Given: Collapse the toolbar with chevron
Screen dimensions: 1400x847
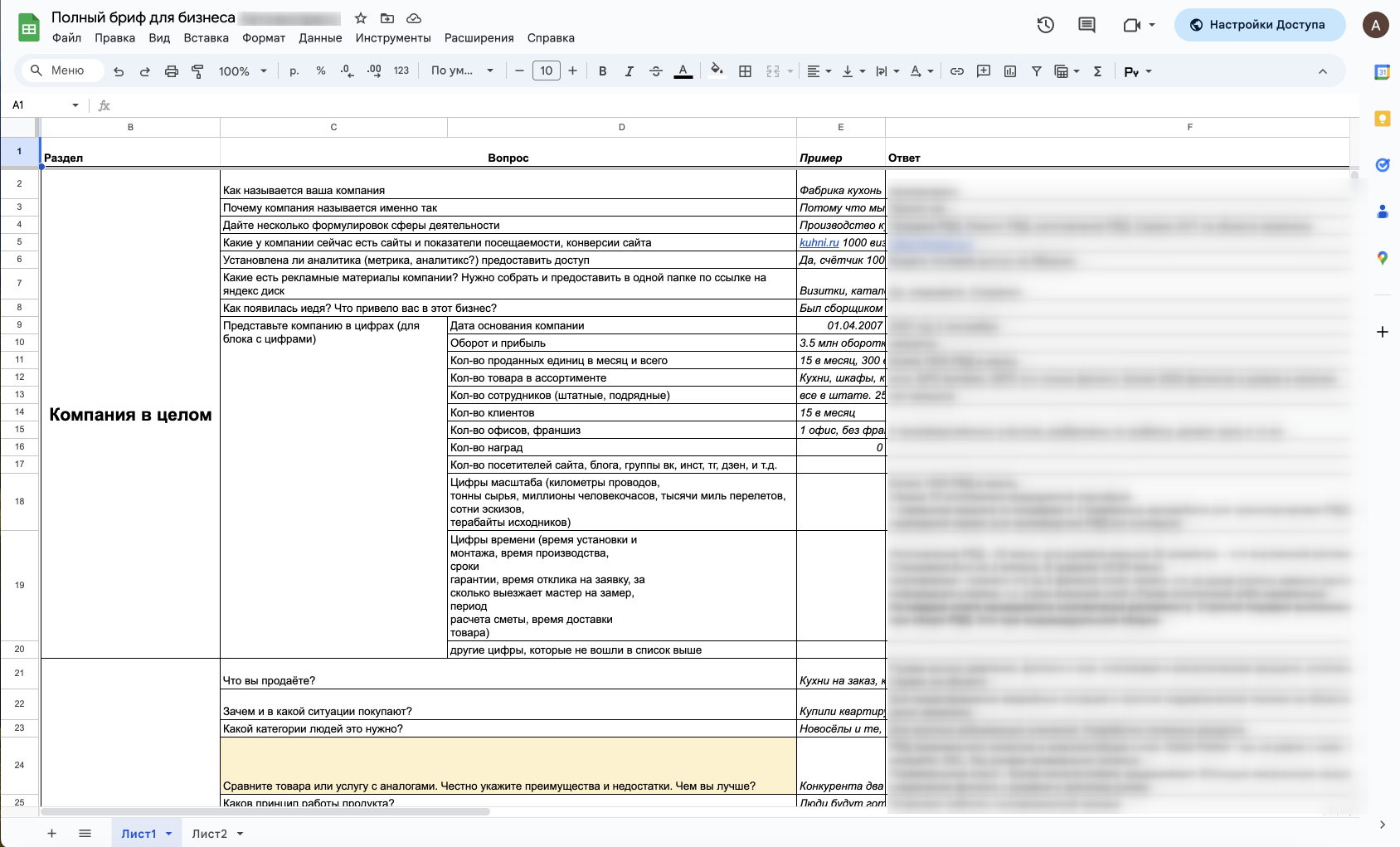Looking at the screenshot, I should (1323, 71).
